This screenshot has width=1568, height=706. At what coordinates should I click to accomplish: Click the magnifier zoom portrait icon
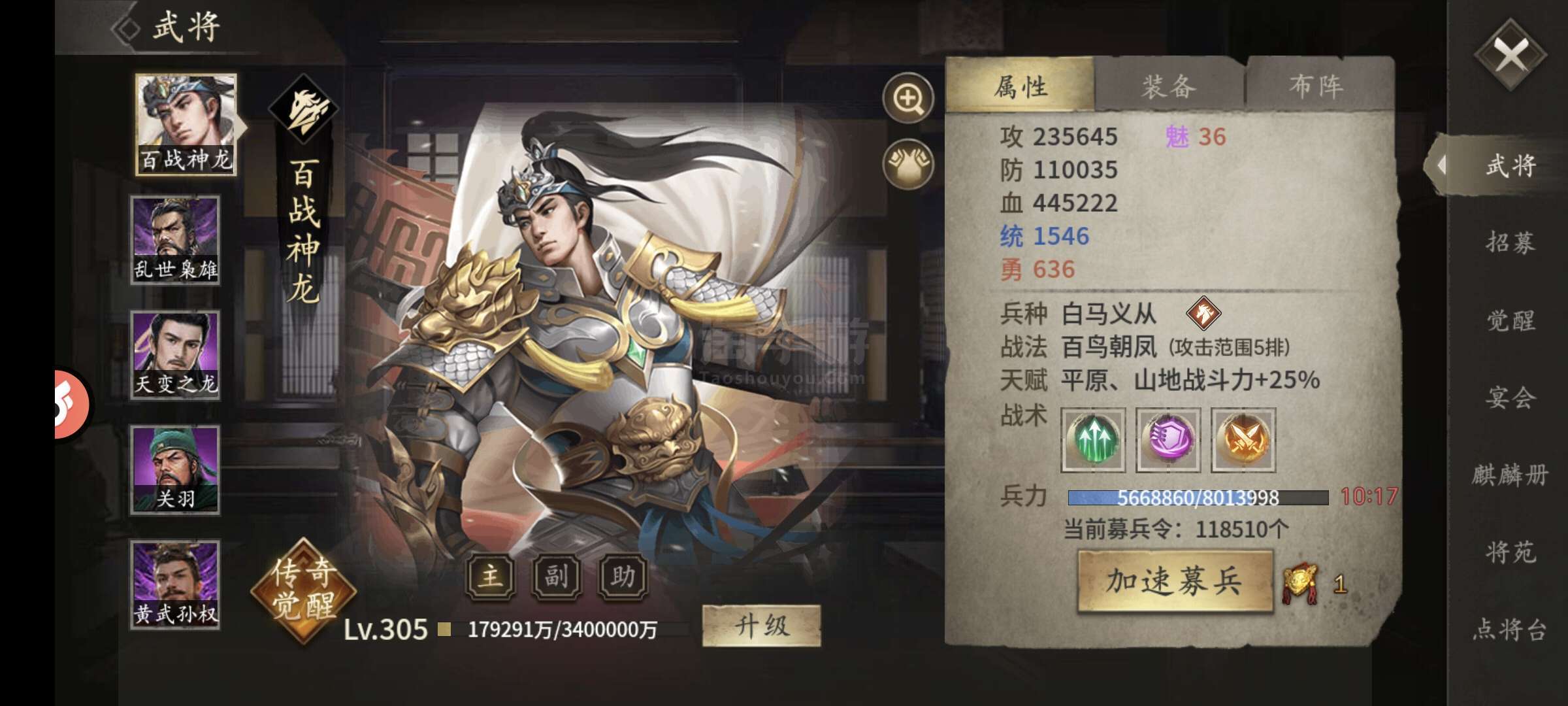click(x=908, y=98)
